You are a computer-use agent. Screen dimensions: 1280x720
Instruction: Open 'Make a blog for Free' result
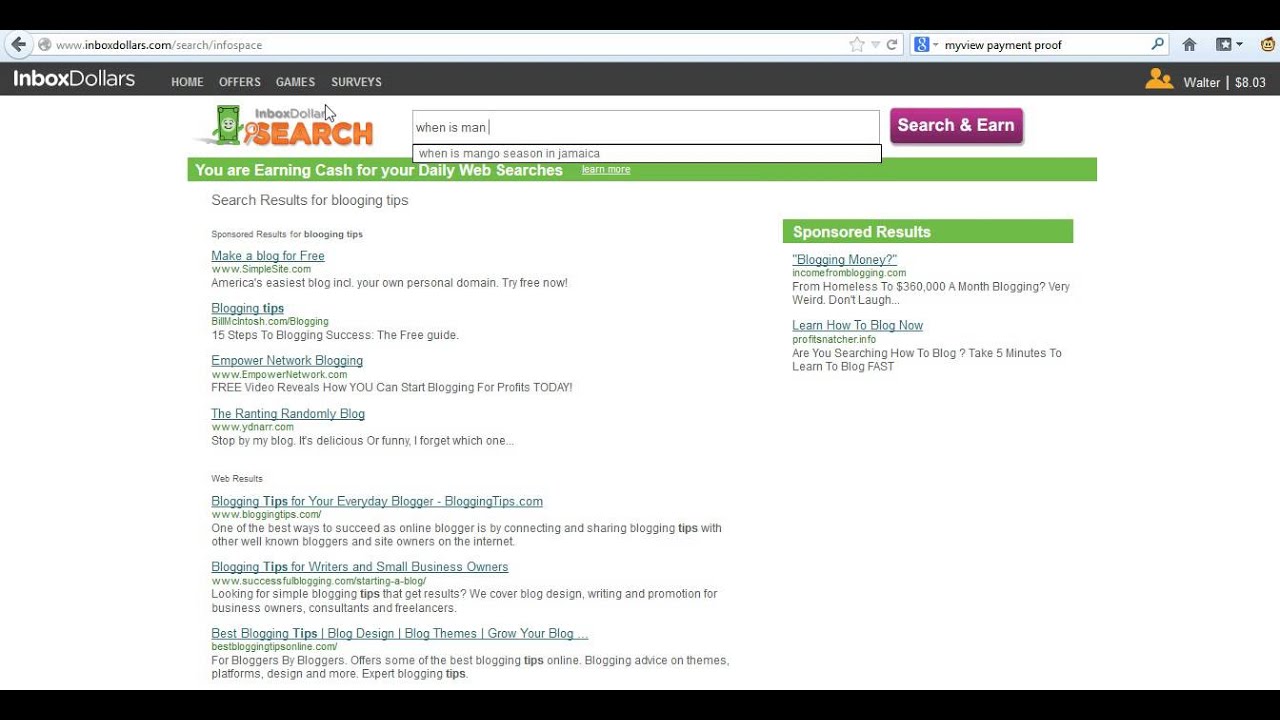click(268, 256)
